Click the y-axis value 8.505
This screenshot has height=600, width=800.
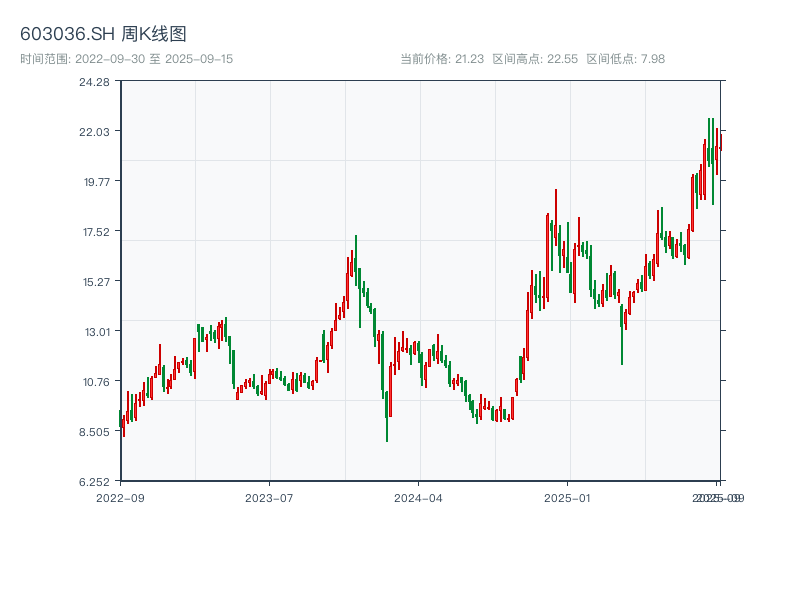[94, 432]
